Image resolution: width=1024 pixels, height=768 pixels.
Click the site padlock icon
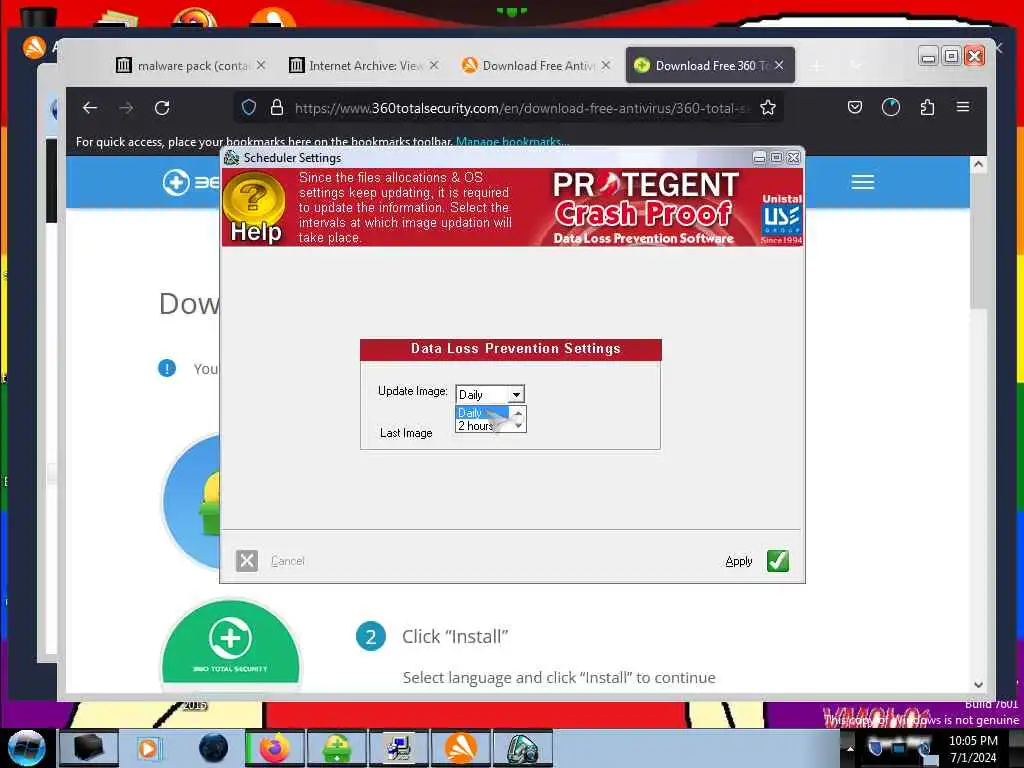277,108
